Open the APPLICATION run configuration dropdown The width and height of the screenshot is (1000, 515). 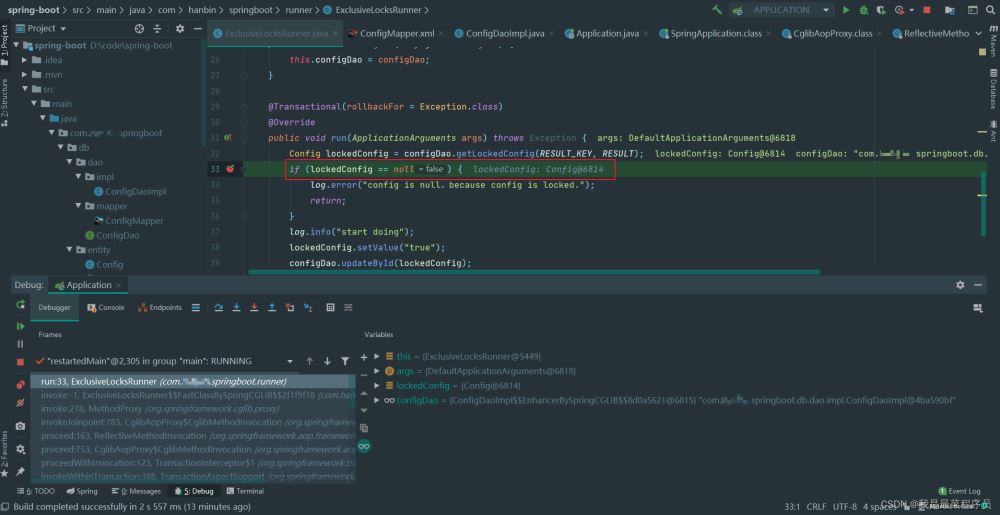point(781,10)
